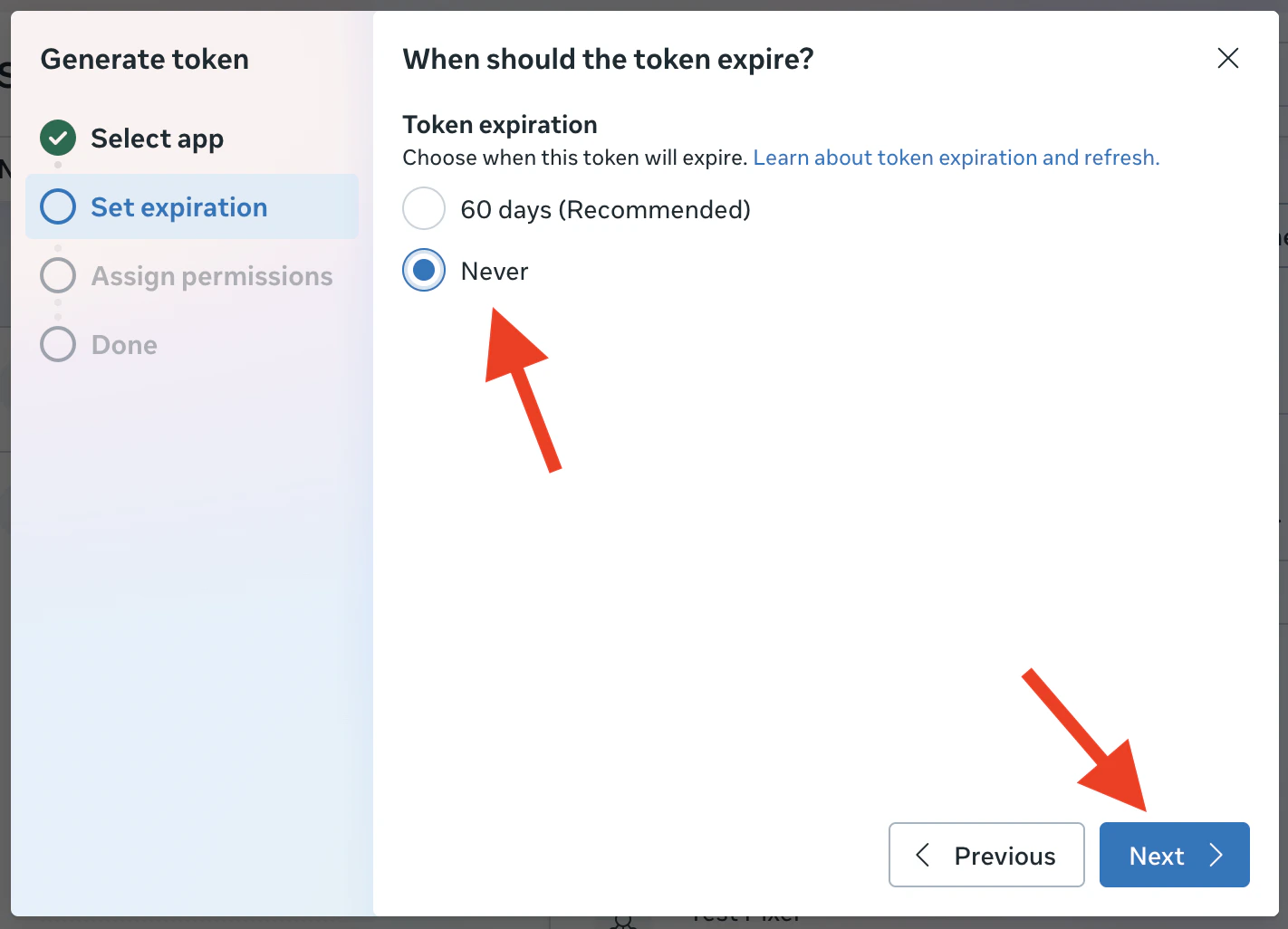Image resolution: width=1288 pixels, height=929 pixels.
Task: Click the Set expiration step circle
Action: [57, 206]
